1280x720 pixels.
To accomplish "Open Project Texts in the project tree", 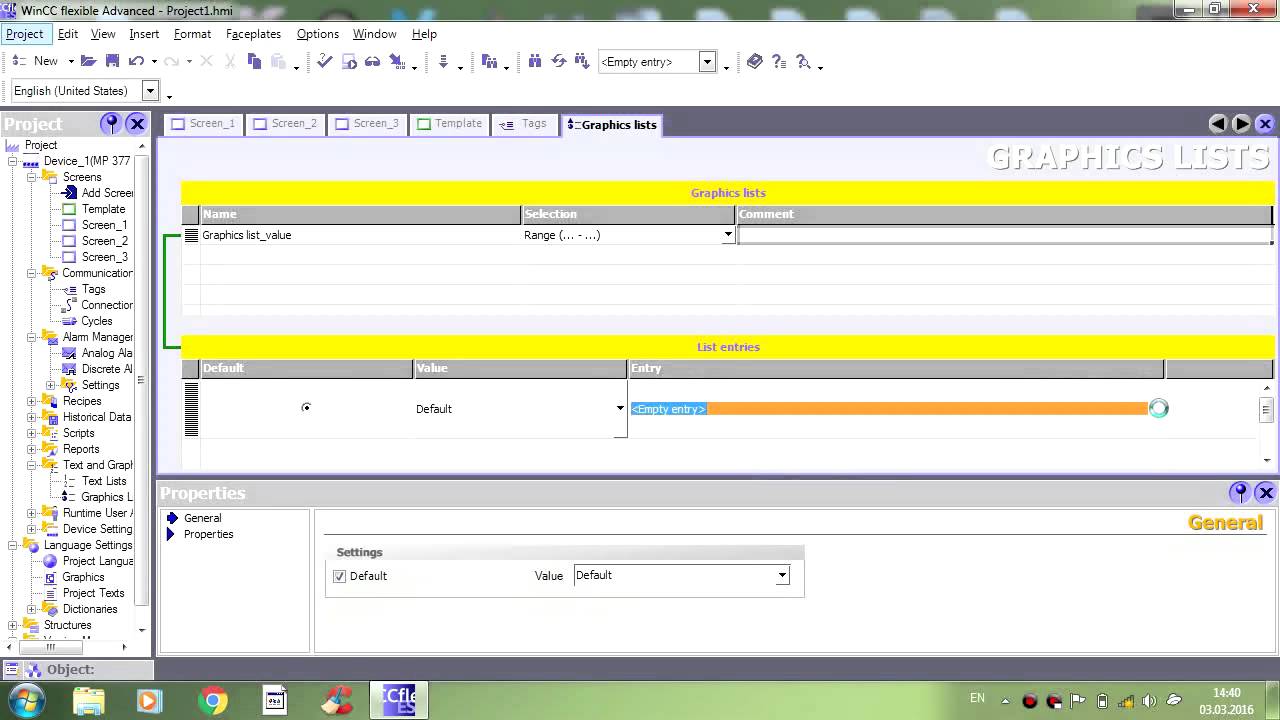I will click(93, 593).
